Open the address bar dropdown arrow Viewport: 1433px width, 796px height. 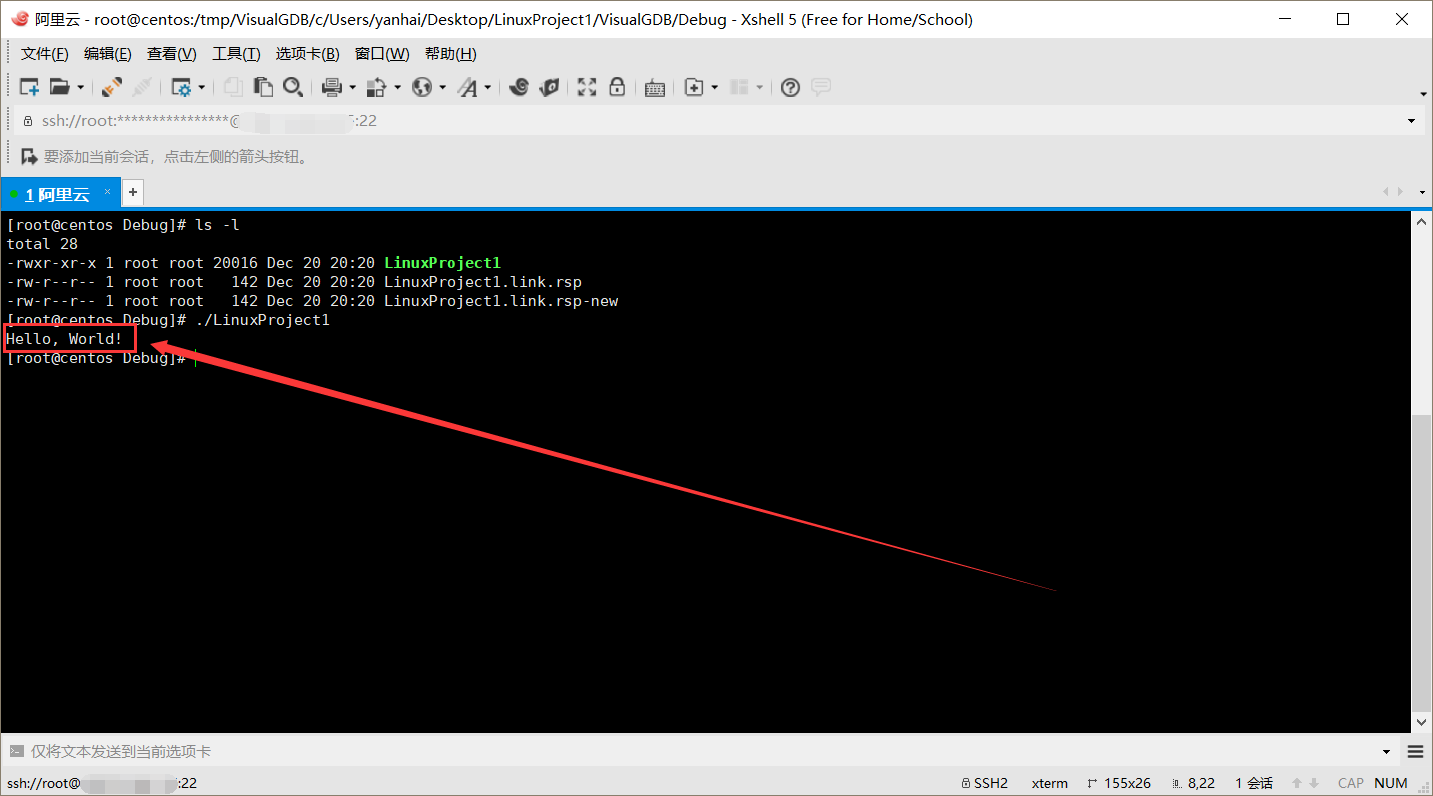pos(1411,120)
